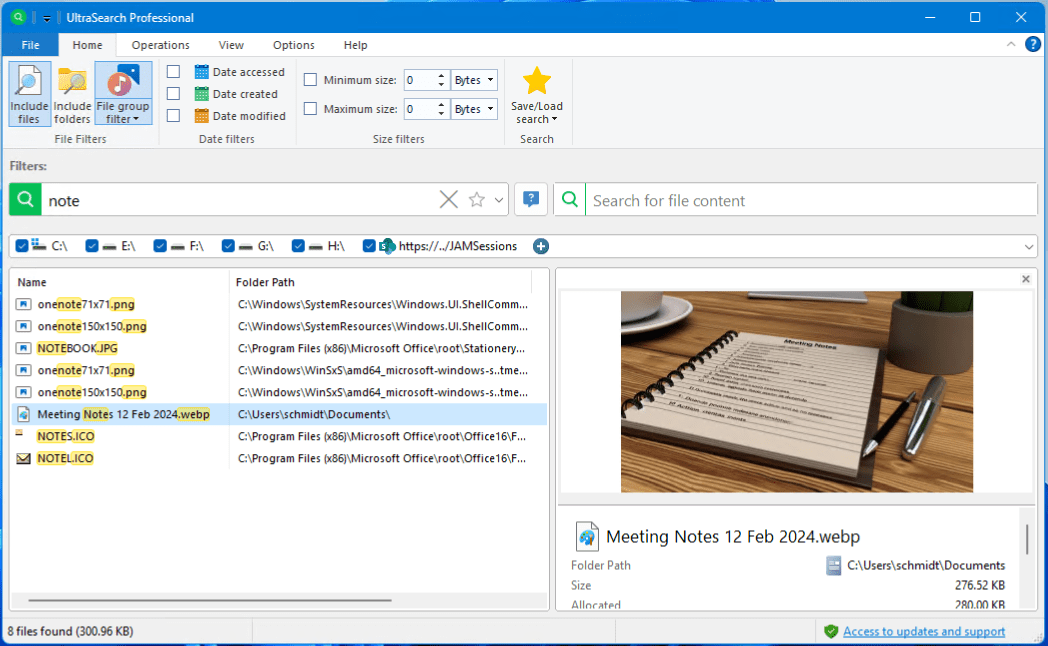Add a new location with plus icon
Image resolution: width=1048 pixels, height=646 pixels.
coord(541,246)
